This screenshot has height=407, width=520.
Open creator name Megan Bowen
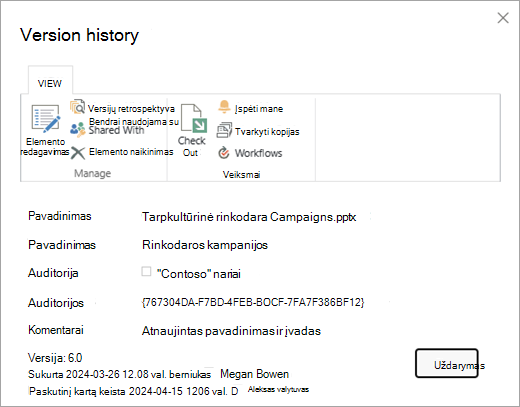255,374
